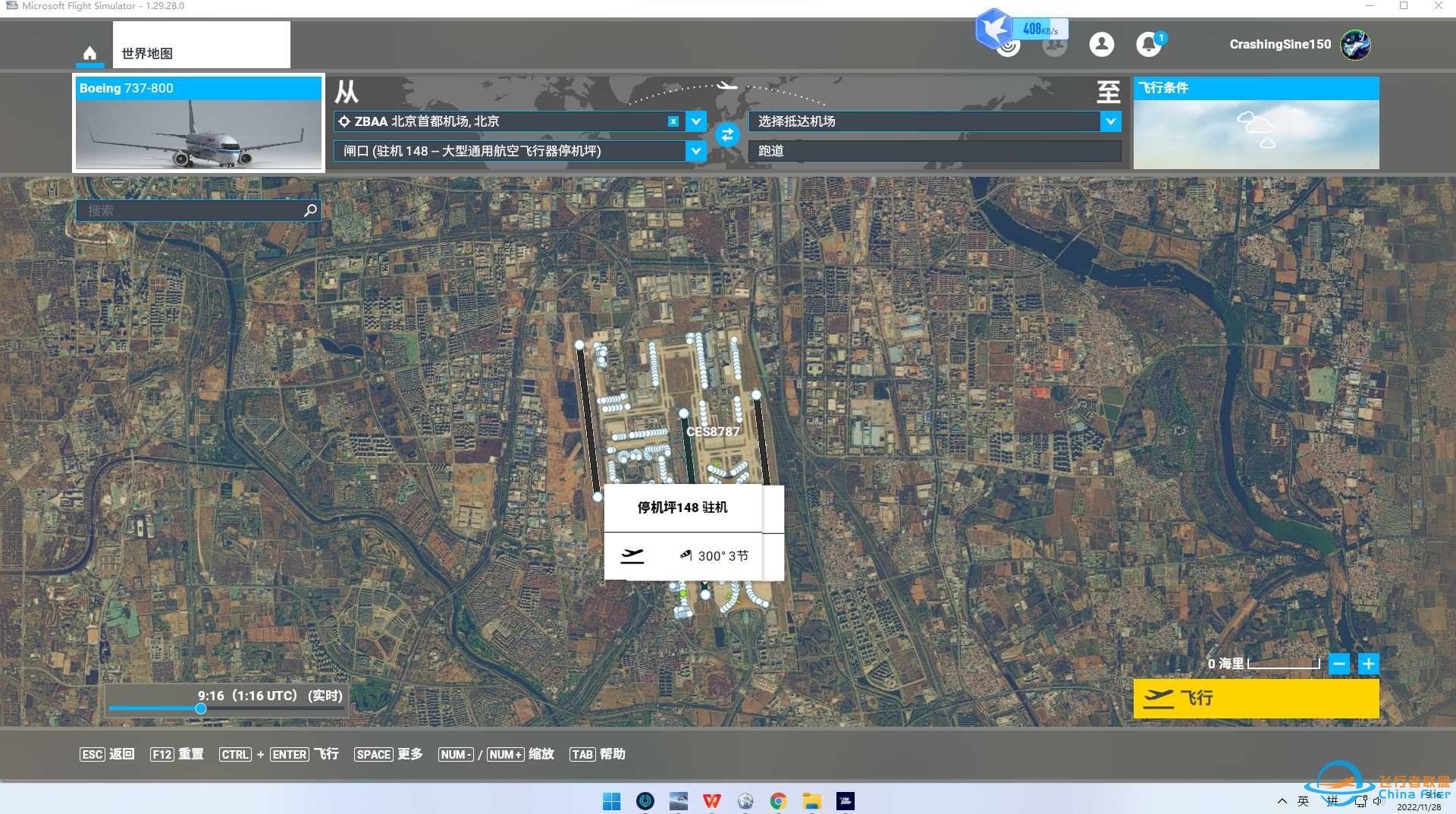
Task: Open the globe browser icon in the taskbar
Action: 745,801
